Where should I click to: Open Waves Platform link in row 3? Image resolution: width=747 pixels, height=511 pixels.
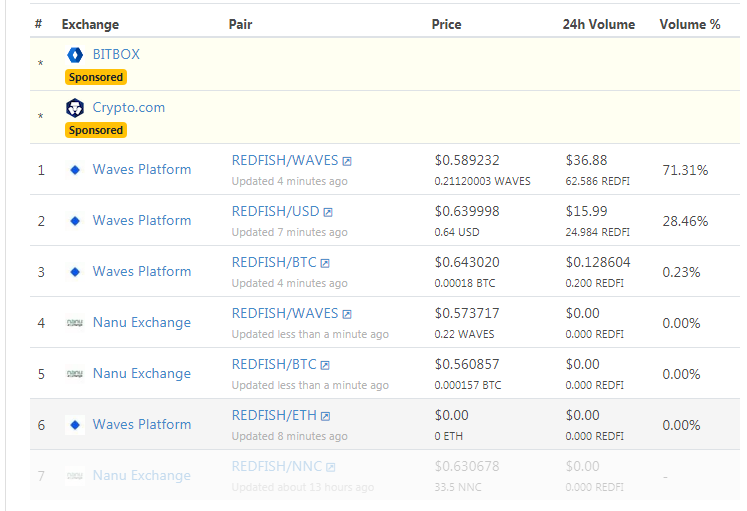pyautogui.click(x=141, y=271)
